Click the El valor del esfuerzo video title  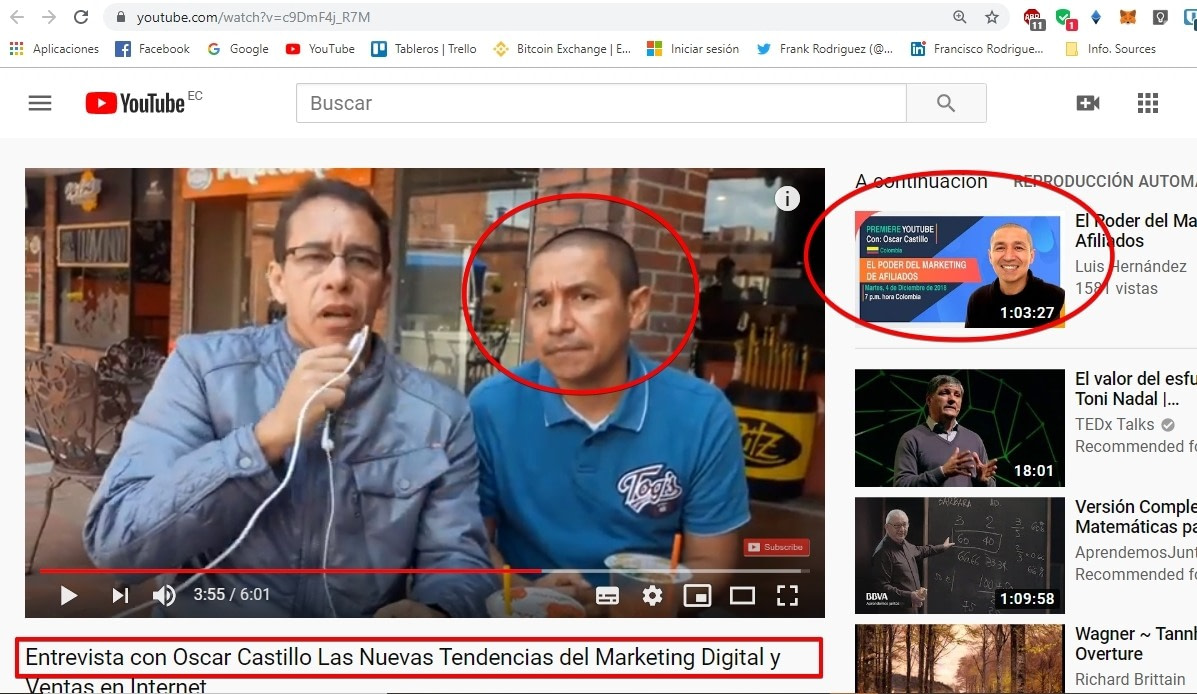pos(1136,389)
